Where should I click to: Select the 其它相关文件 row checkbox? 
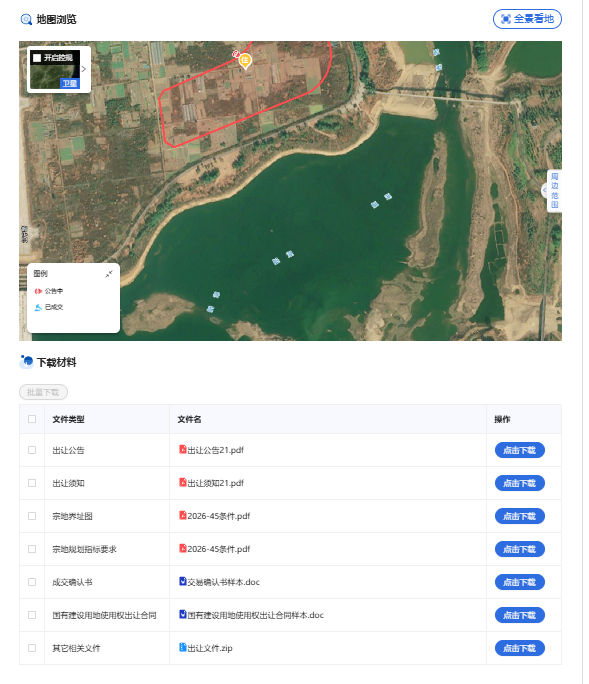pos(32,648)
